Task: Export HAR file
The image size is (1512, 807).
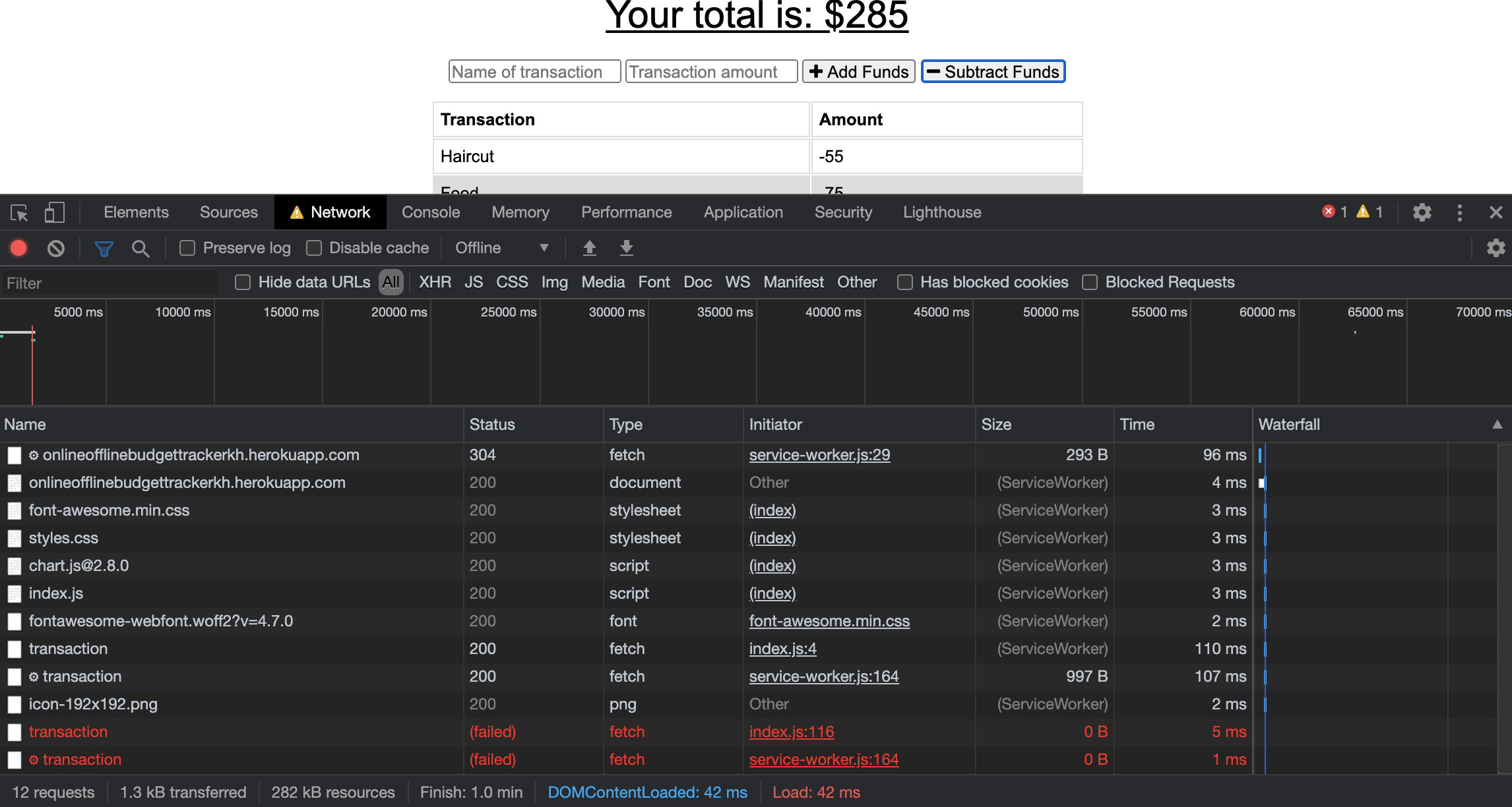Action: 625,248
